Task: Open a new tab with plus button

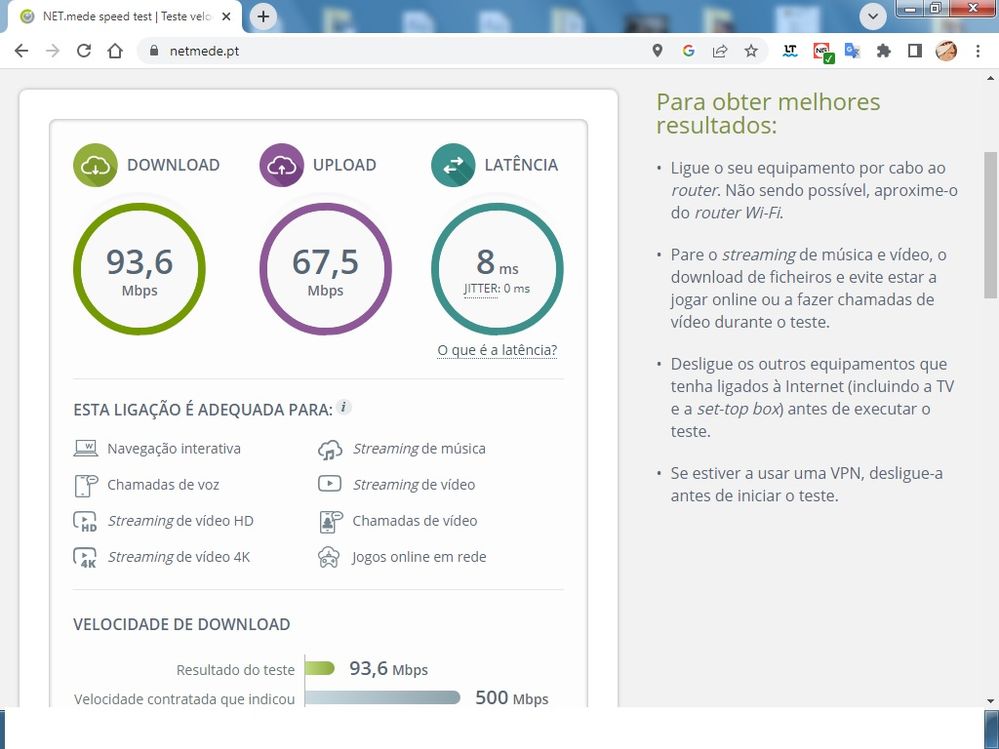Action: (x=263, y=16)
